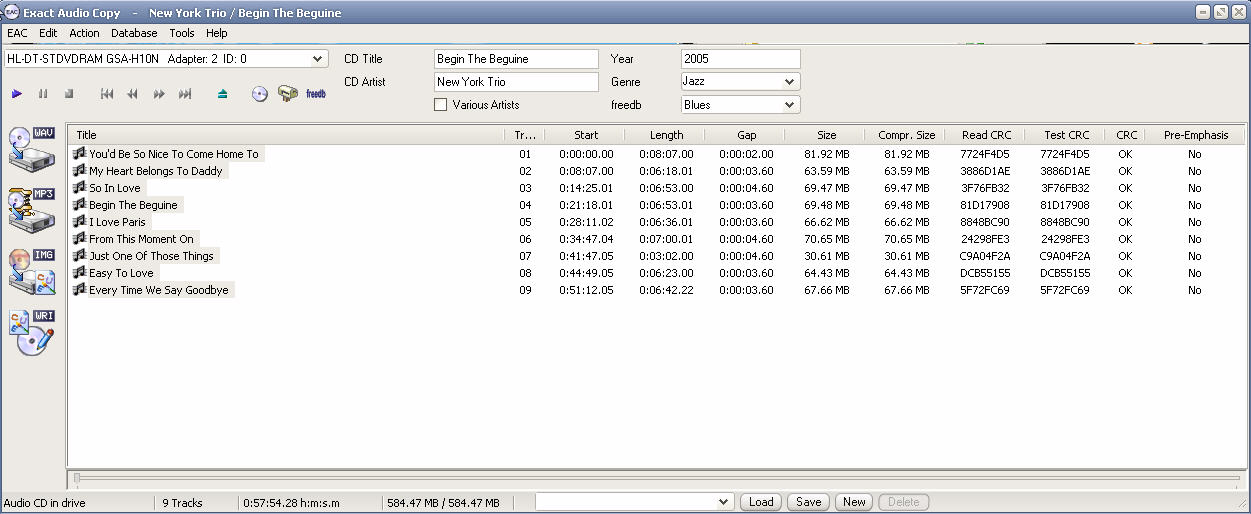Click total time 0:57:54.28 h:m:s.m
1251x514 pixels.
291,503
